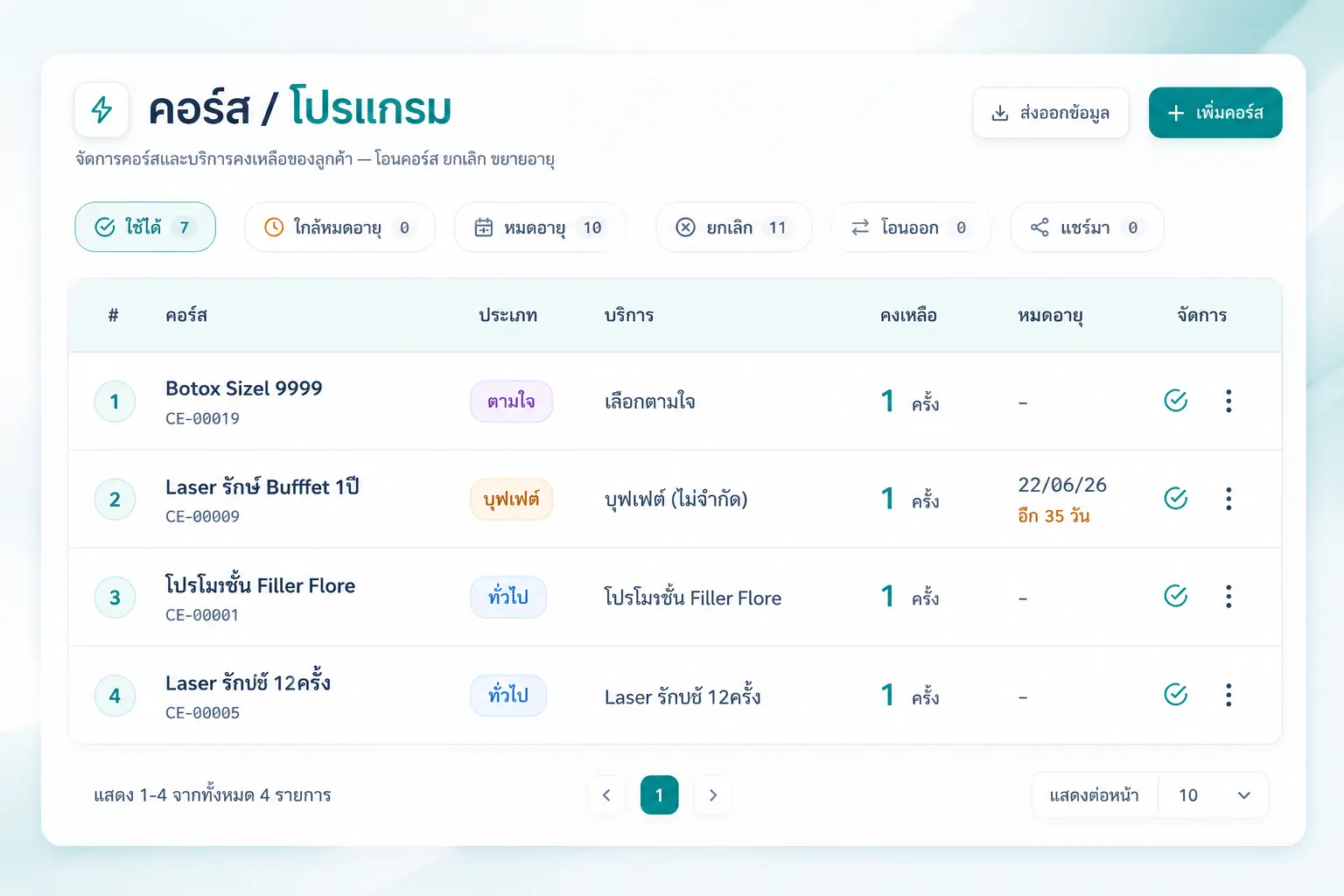1344x896 pixels.
Task: Select the ใกล้หมดอายุ filter tab
Action: pyautogui.click(x=339, y=227)
